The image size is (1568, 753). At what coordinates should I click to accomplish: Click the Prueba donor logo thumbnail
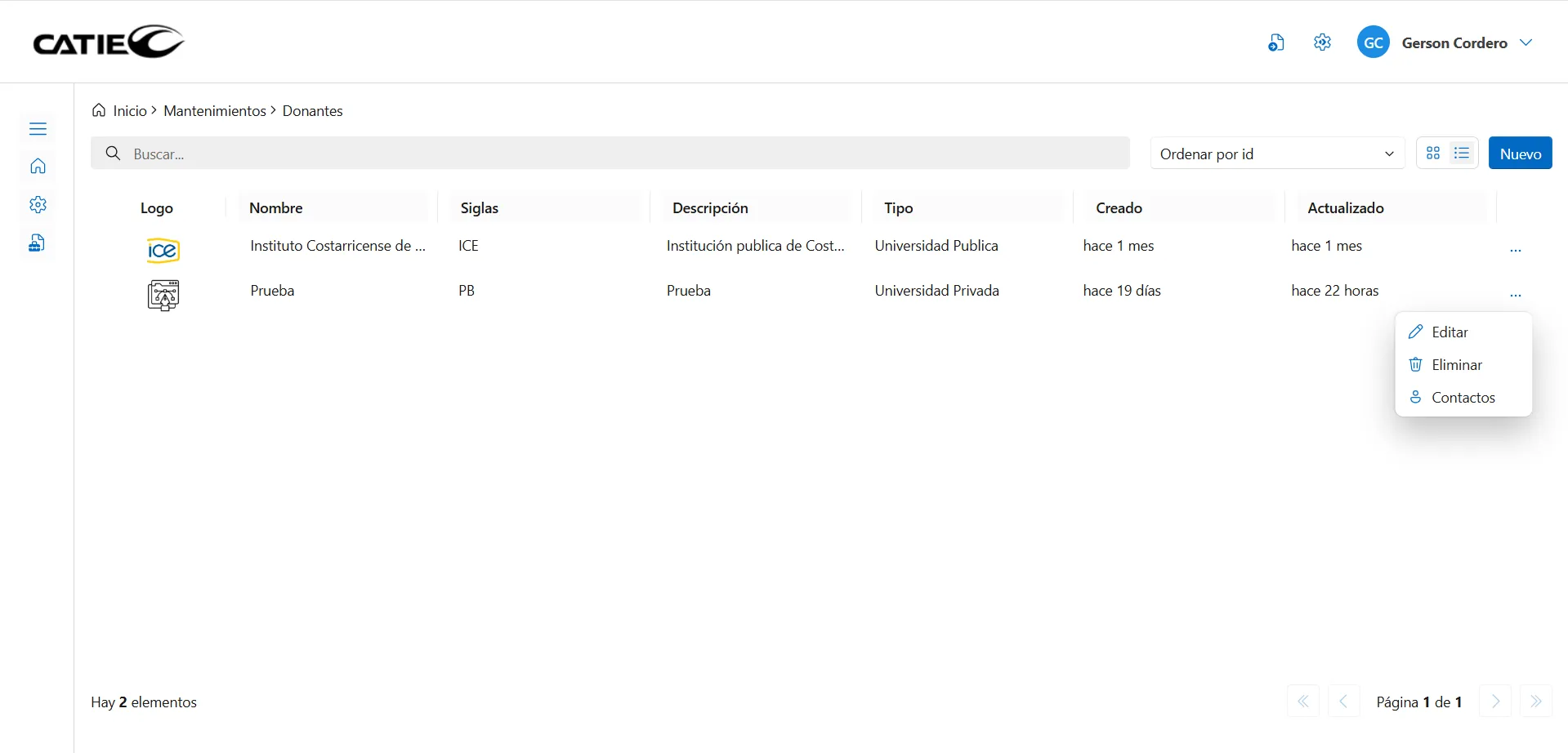(x=163, y=295)
